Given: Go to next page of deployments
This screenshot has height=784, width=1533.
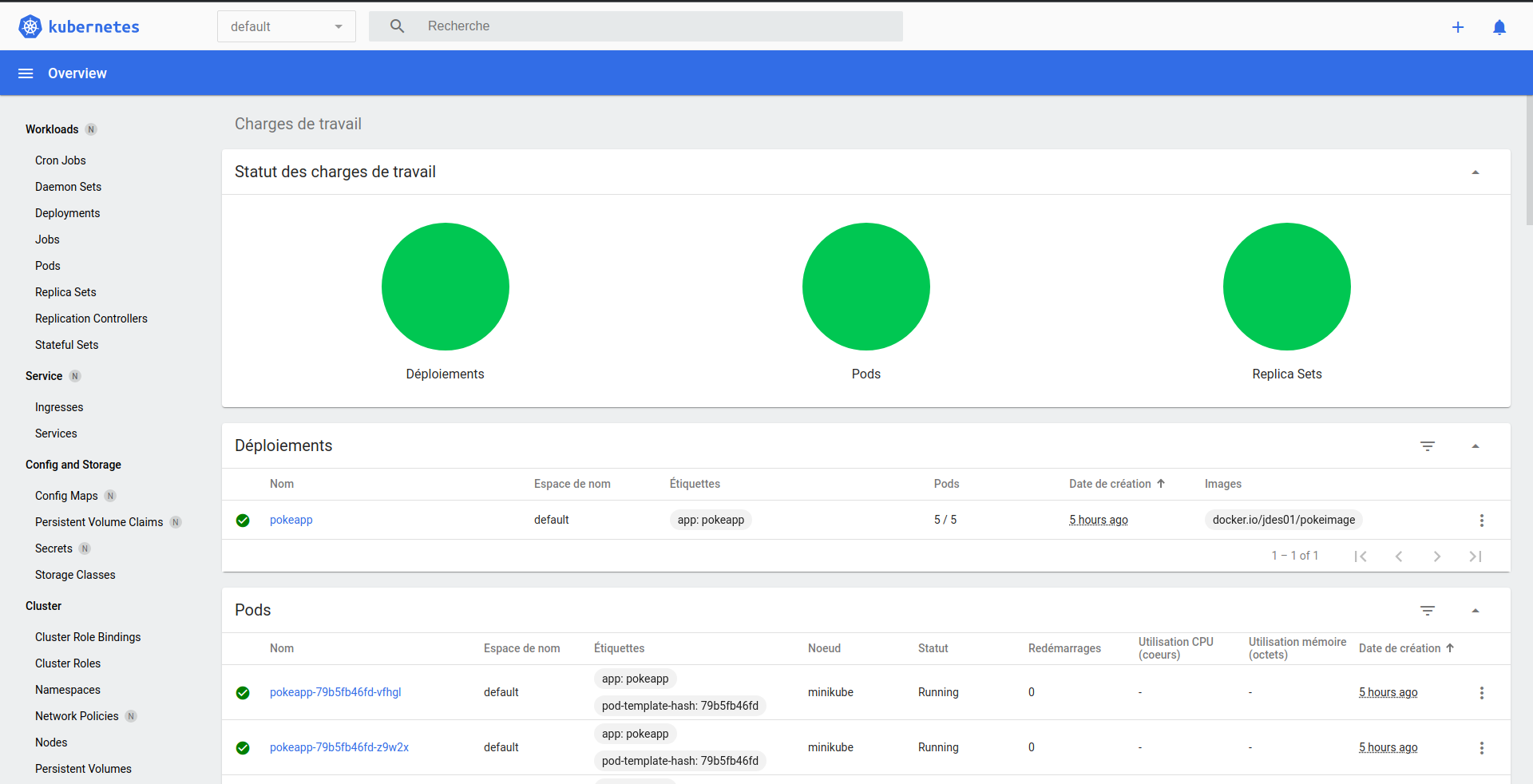Looking at the screenshot, I should 1437,556.
